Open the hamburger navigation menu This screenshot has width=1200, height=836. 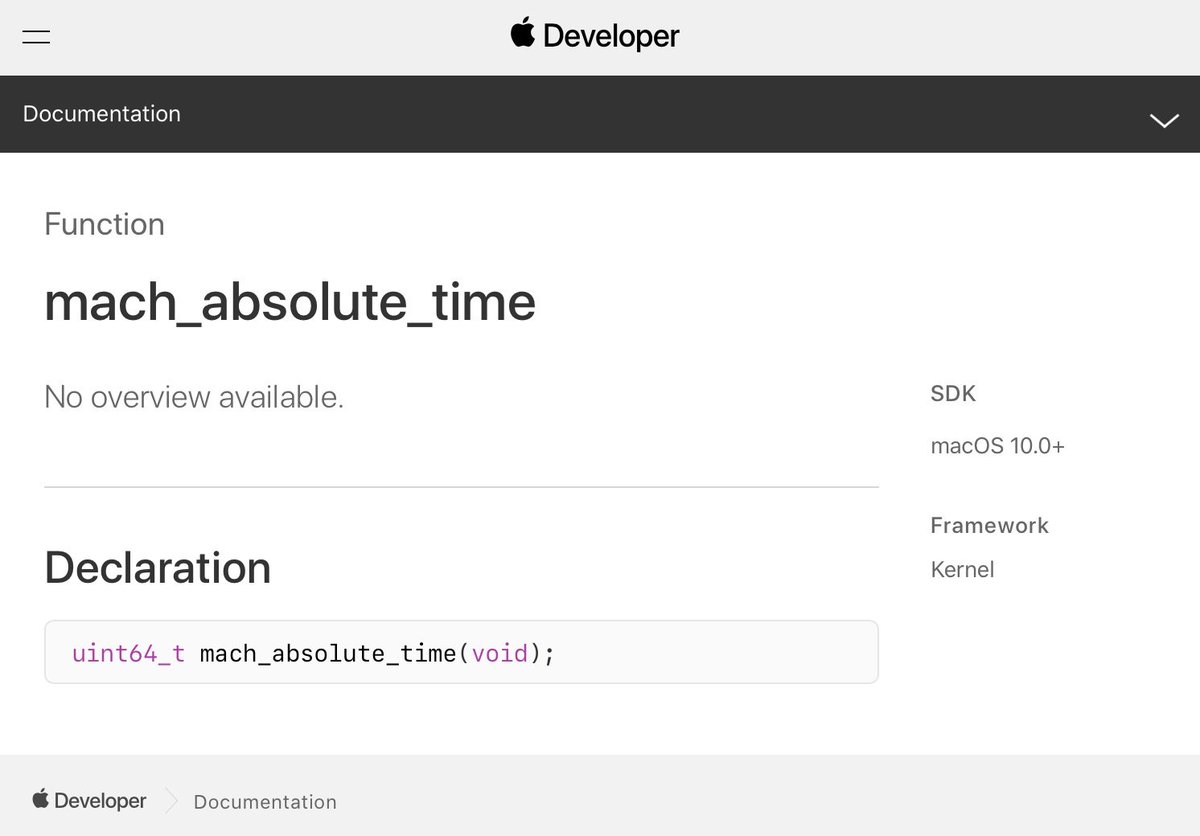pos(37,38)
